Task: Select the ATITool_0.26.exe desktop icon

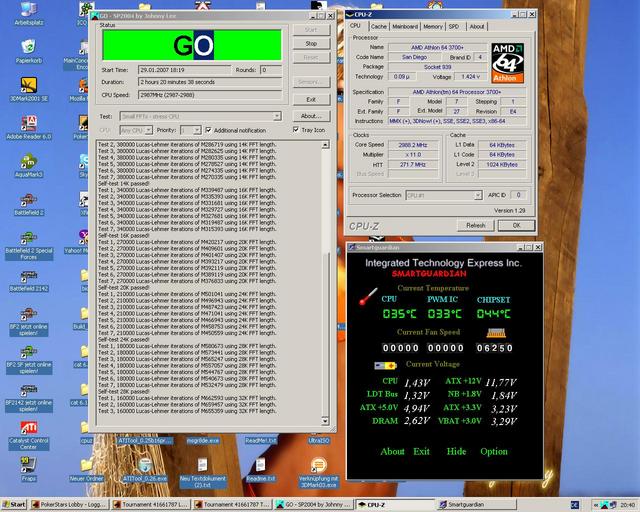Action: pyautogui.click(x=145, y=470)
